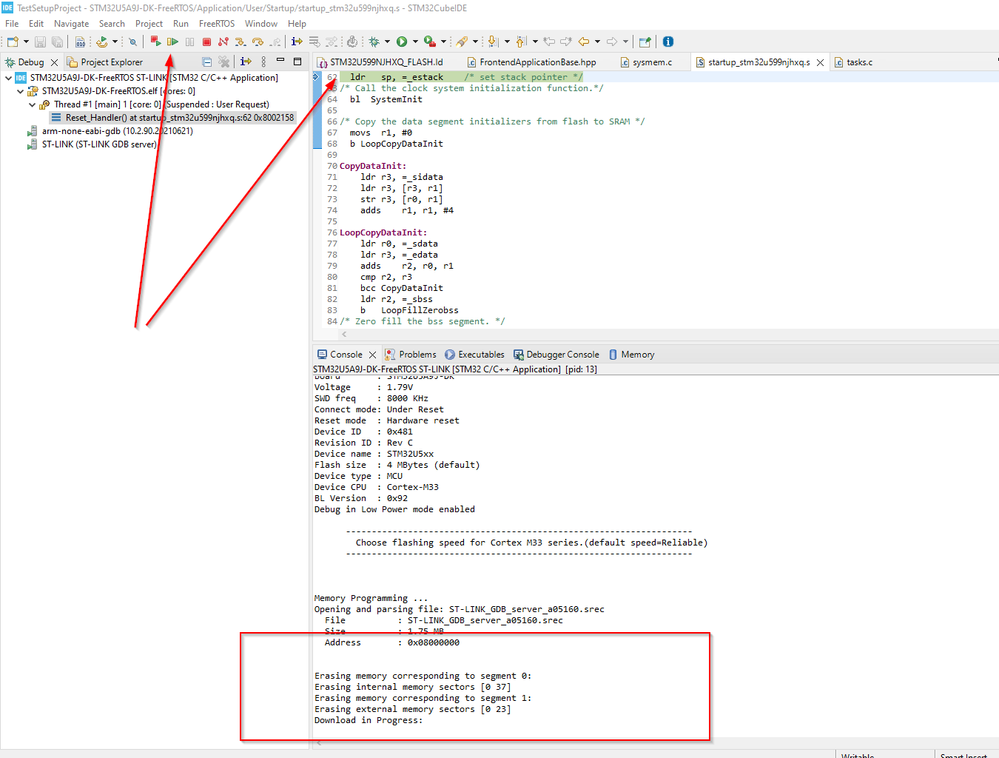
Task: Click the Step Into icon
Action: coord(240,42)
